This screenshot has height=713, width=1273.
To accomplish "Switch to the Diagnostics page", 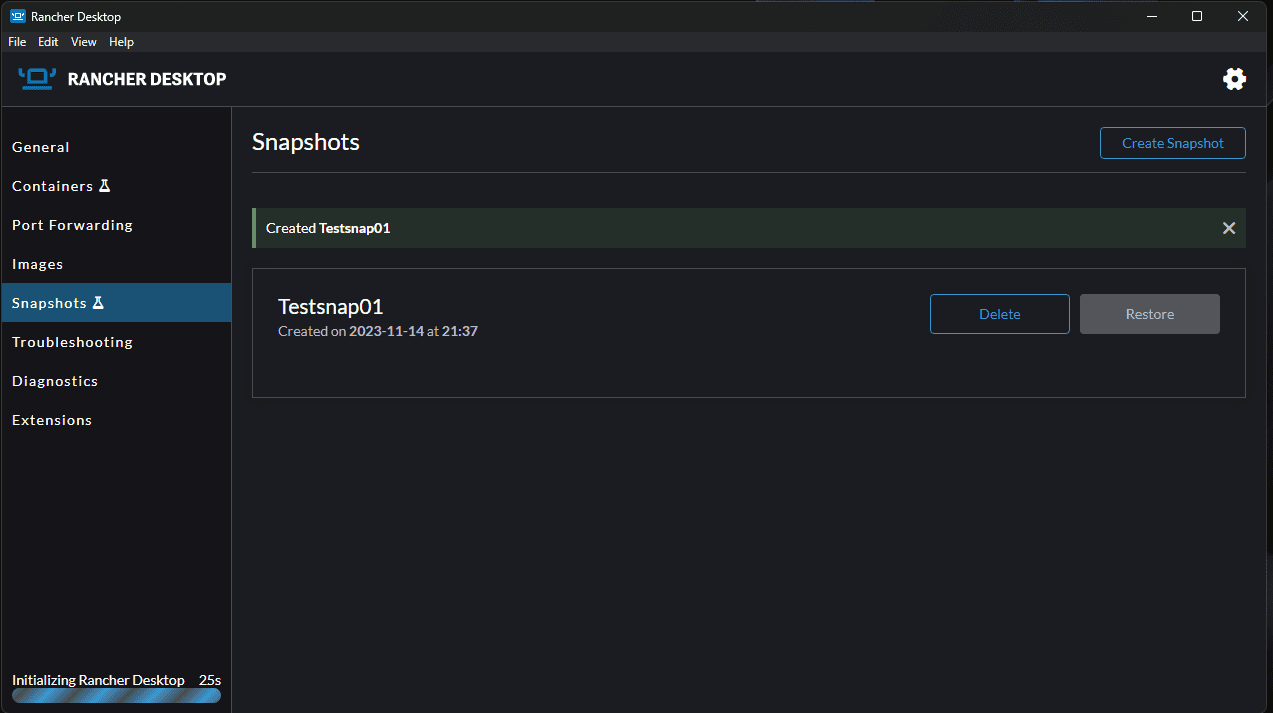I will [x=55, y=381].
